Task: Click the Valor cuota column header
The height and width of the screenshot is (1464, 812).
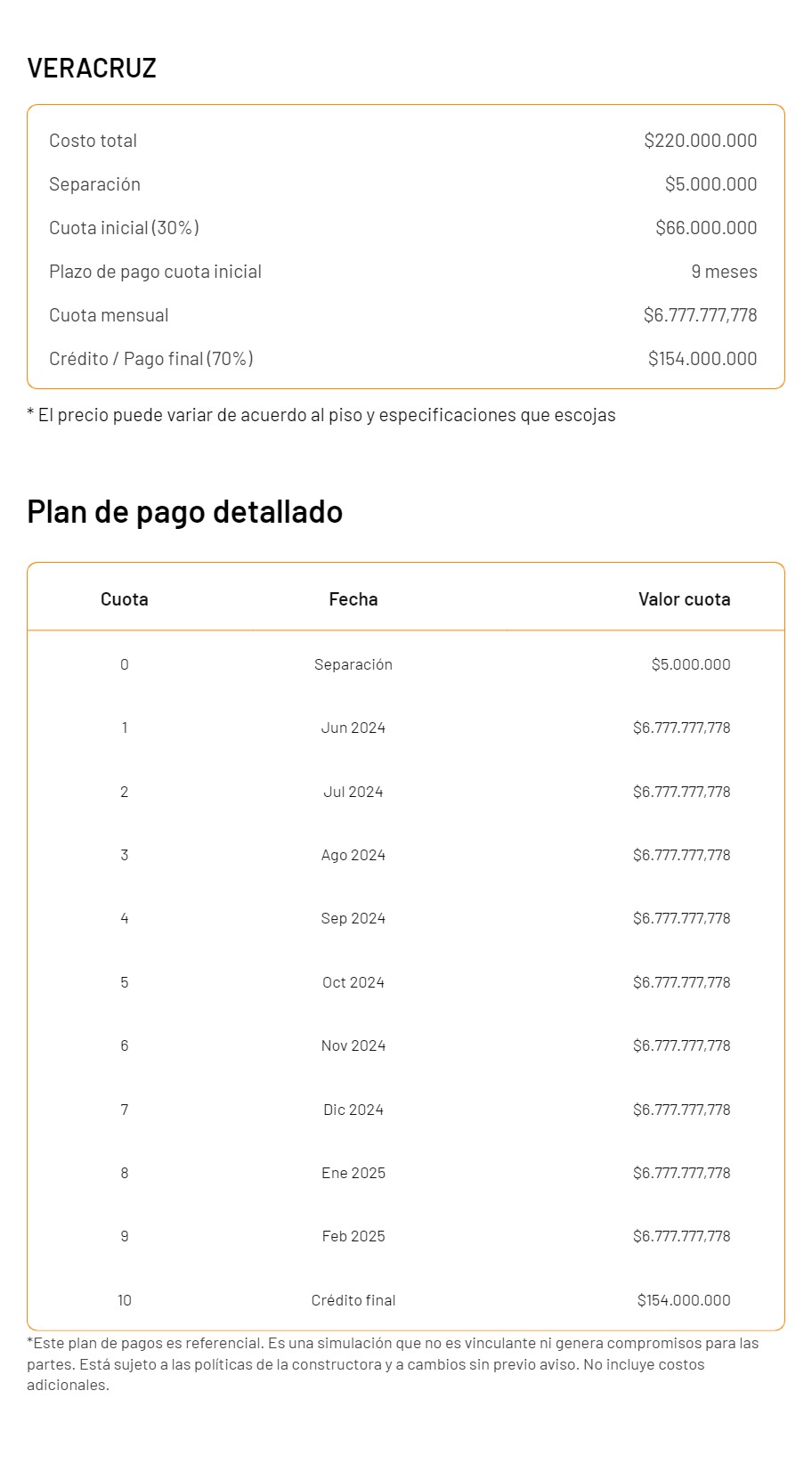Action: tap(684, 599)
